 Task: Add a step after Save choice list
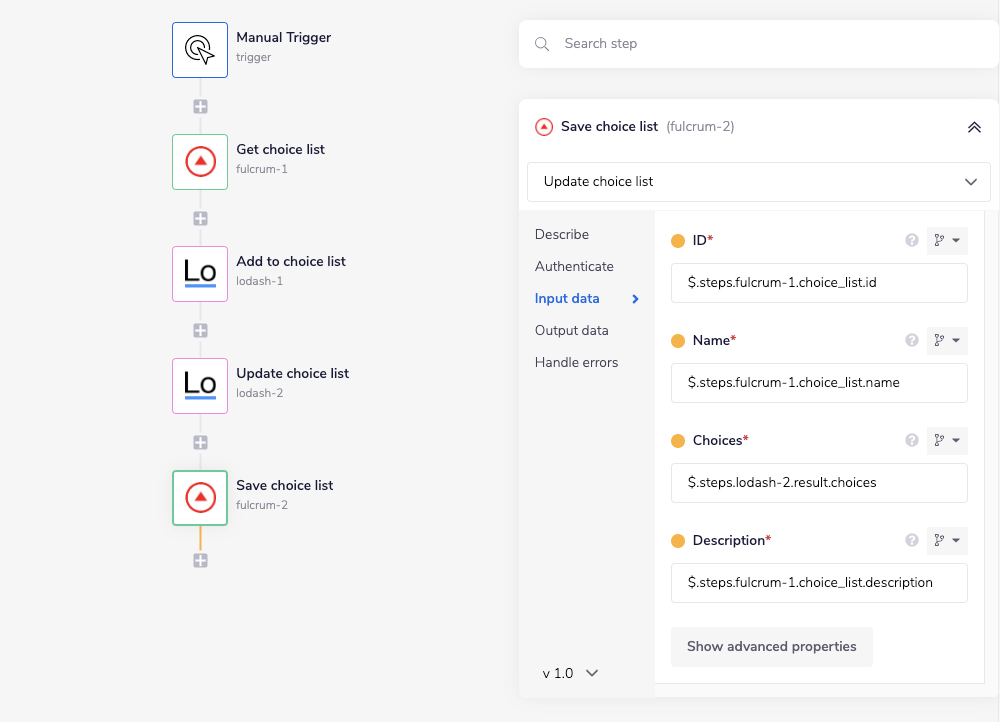(200, 561)
